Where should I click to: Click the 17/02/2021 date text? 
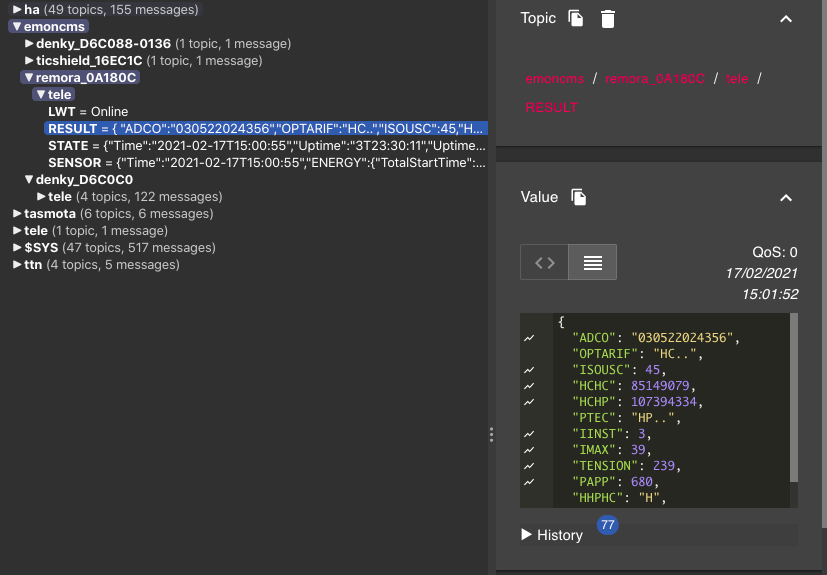762,273
